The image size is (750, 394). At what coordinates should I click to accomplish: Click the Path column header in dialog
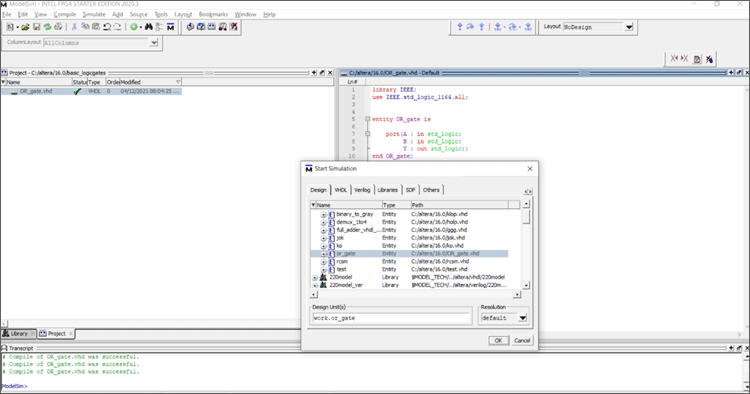pos(459,205)
